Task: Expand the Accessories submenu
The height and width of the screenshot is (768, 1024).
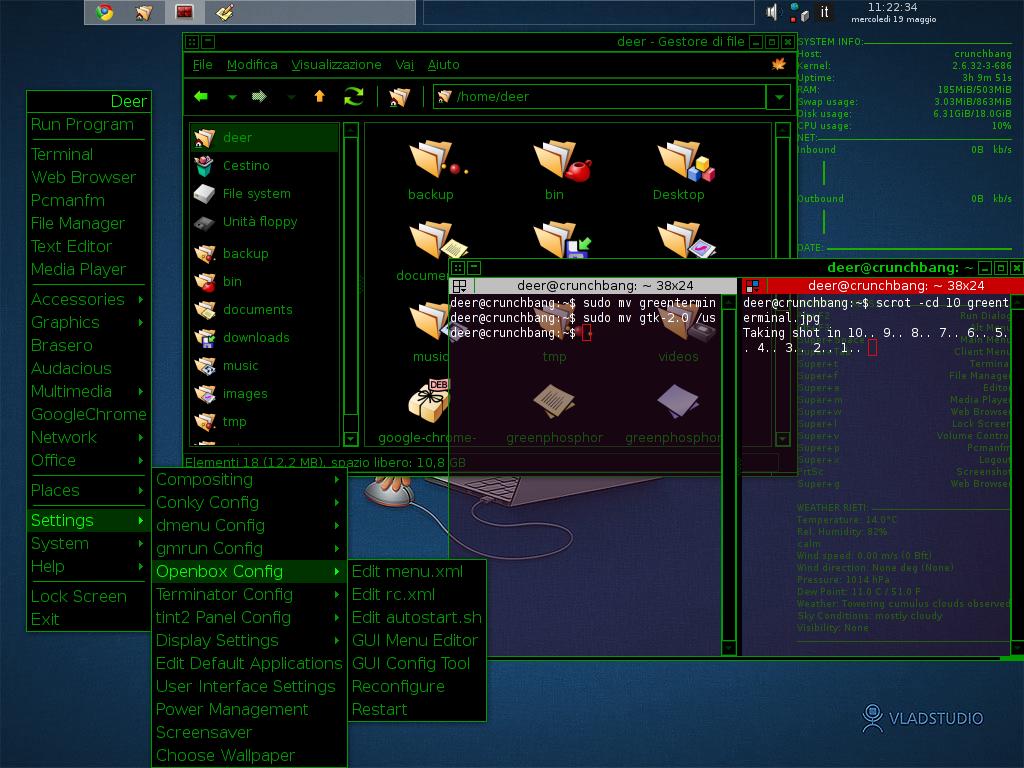Action: coord(88,299)
